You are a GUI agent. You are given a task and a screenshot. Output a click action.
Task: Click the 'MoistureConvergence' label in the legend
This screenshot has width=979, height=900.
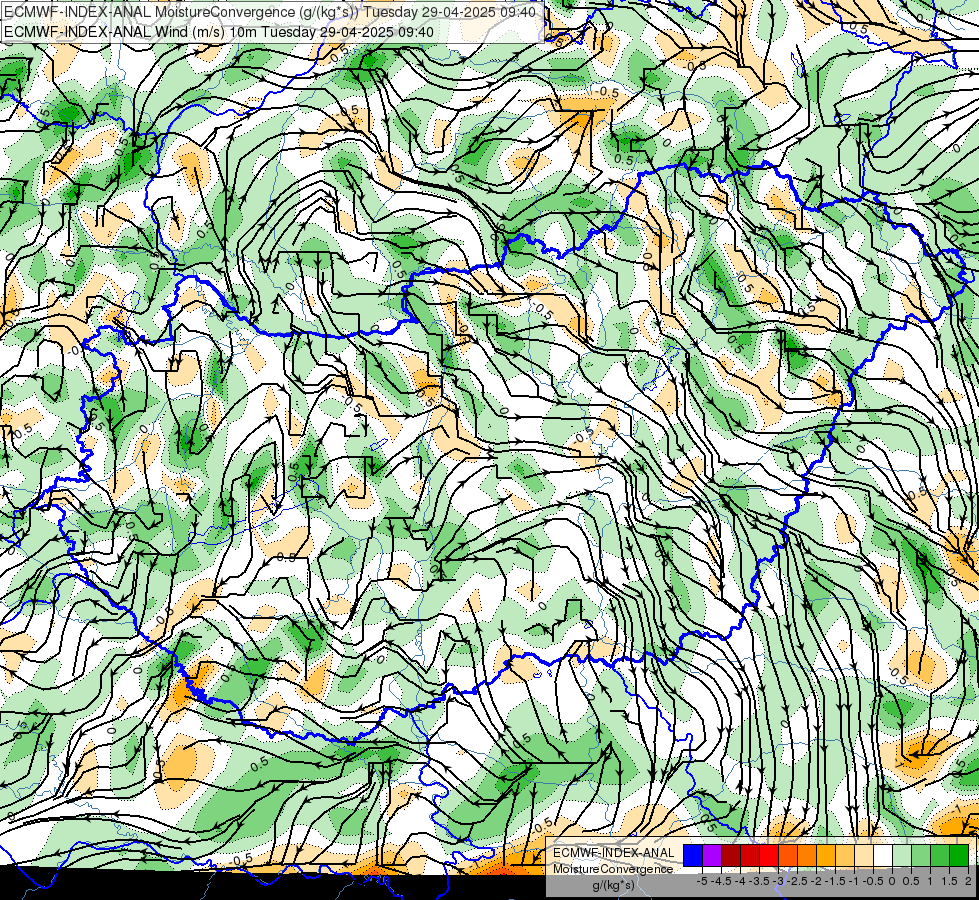(613, 869)
